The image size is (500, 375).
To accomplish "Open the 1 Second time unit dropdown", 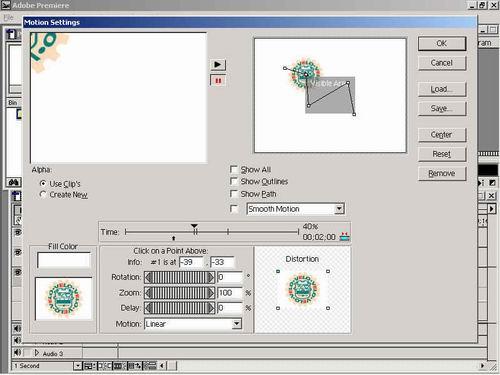I will [77, 366].
